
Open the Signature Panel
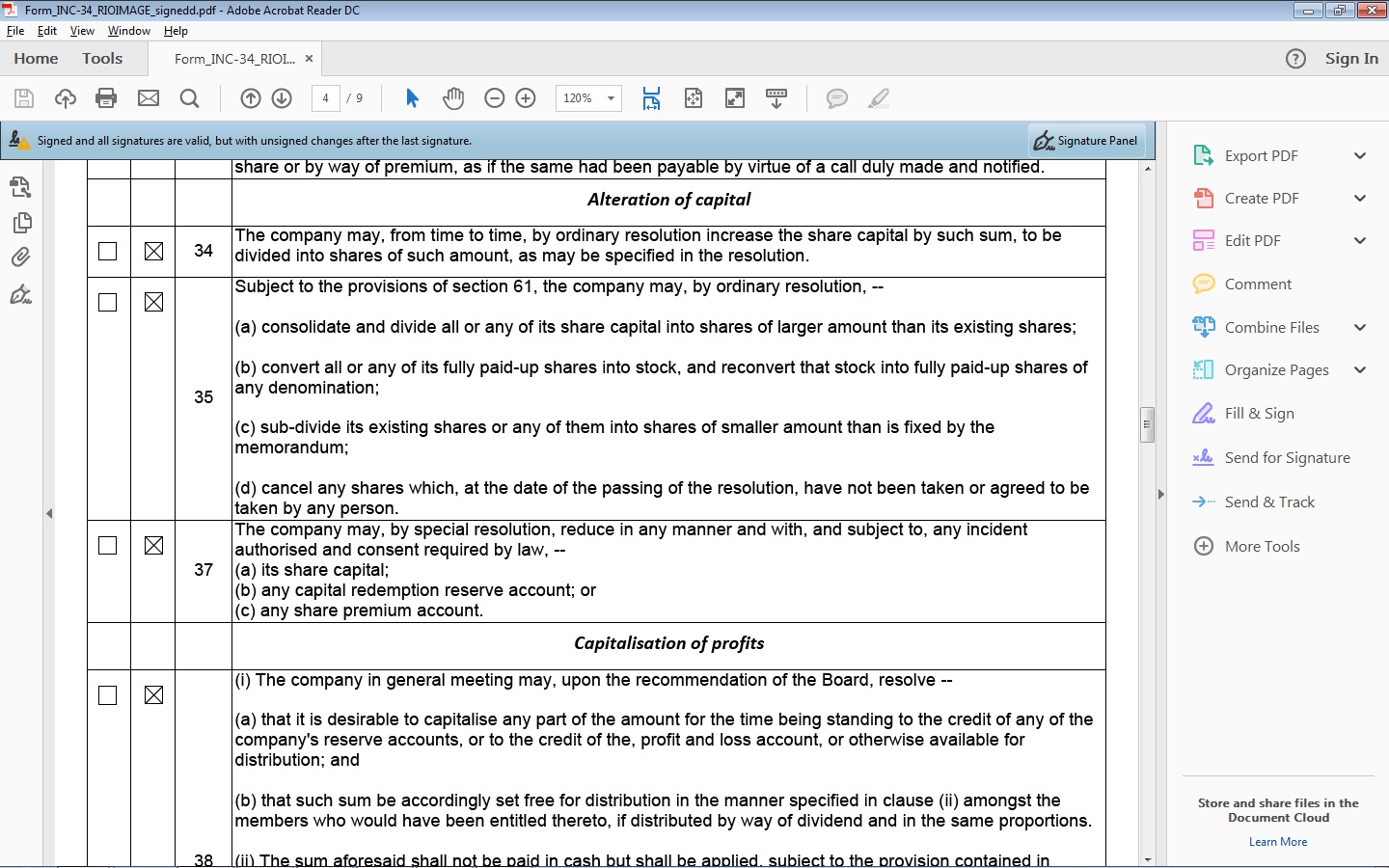click(1086, 140)
